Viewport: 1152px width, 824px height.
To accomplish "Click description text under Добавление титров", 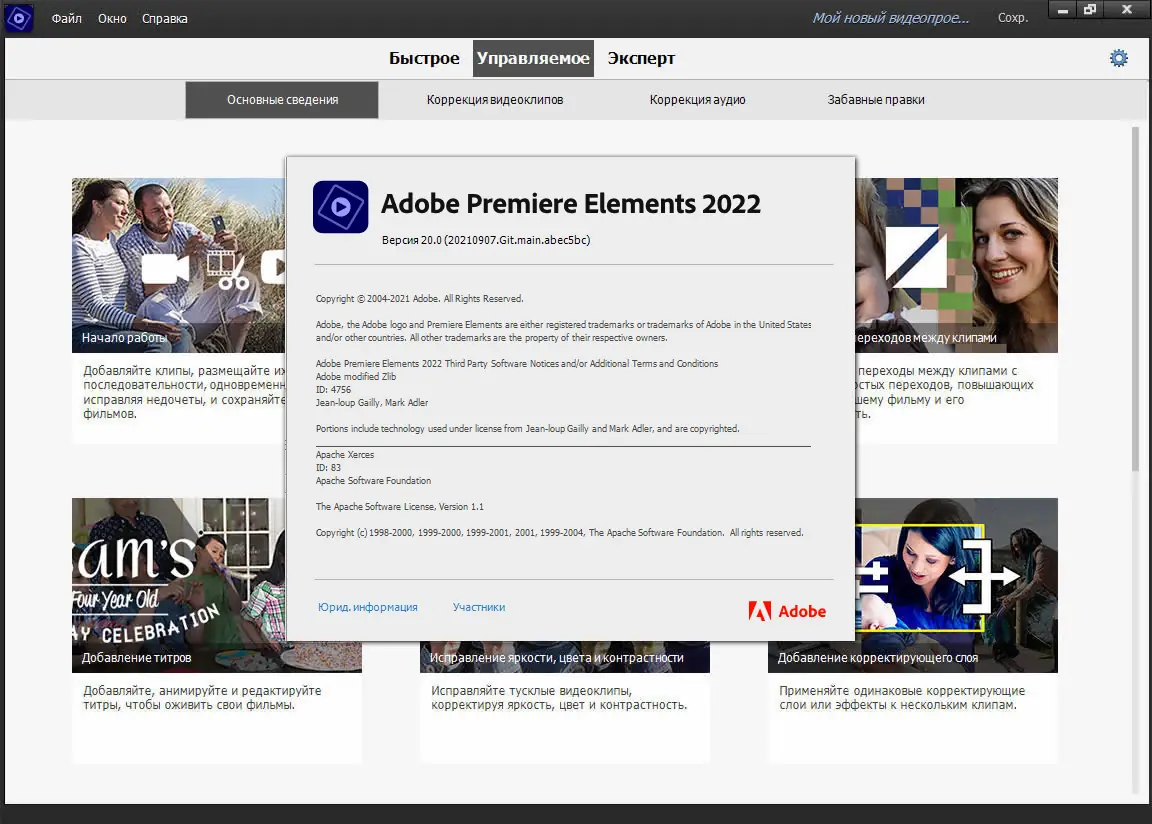I will [202, 698].
